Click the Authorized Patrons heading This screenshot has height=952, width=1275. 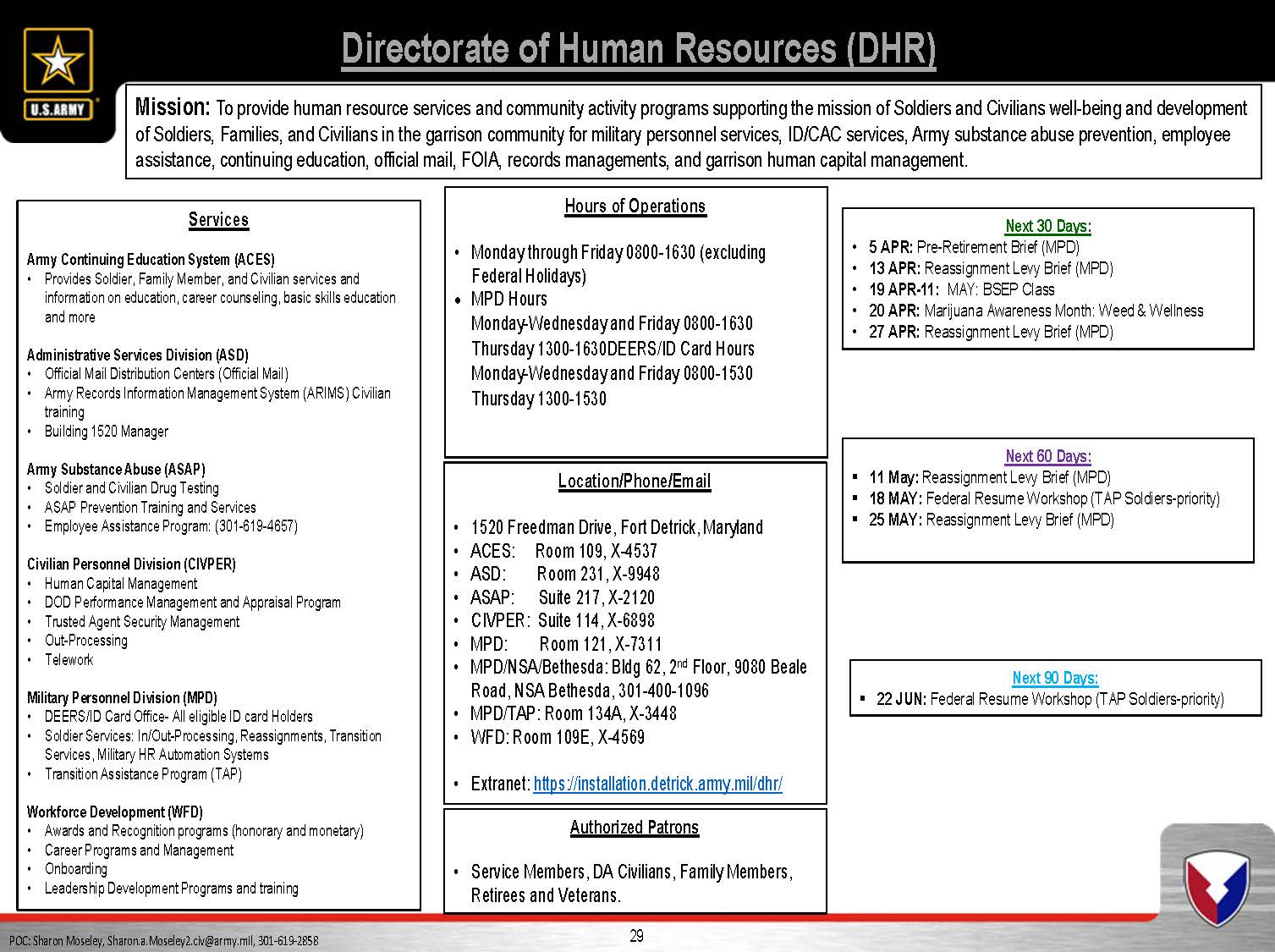(635, 828)
